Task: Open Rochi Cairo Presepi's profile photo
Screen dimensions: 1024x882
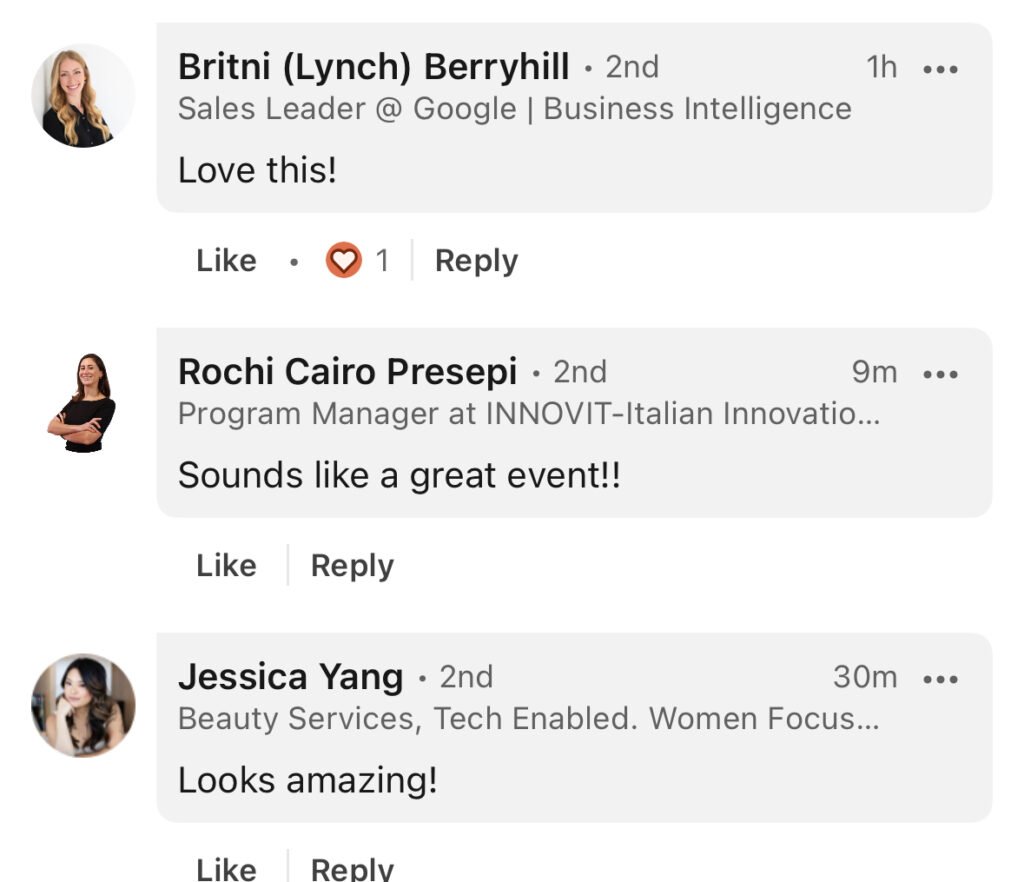Action: tap(83, 402)
